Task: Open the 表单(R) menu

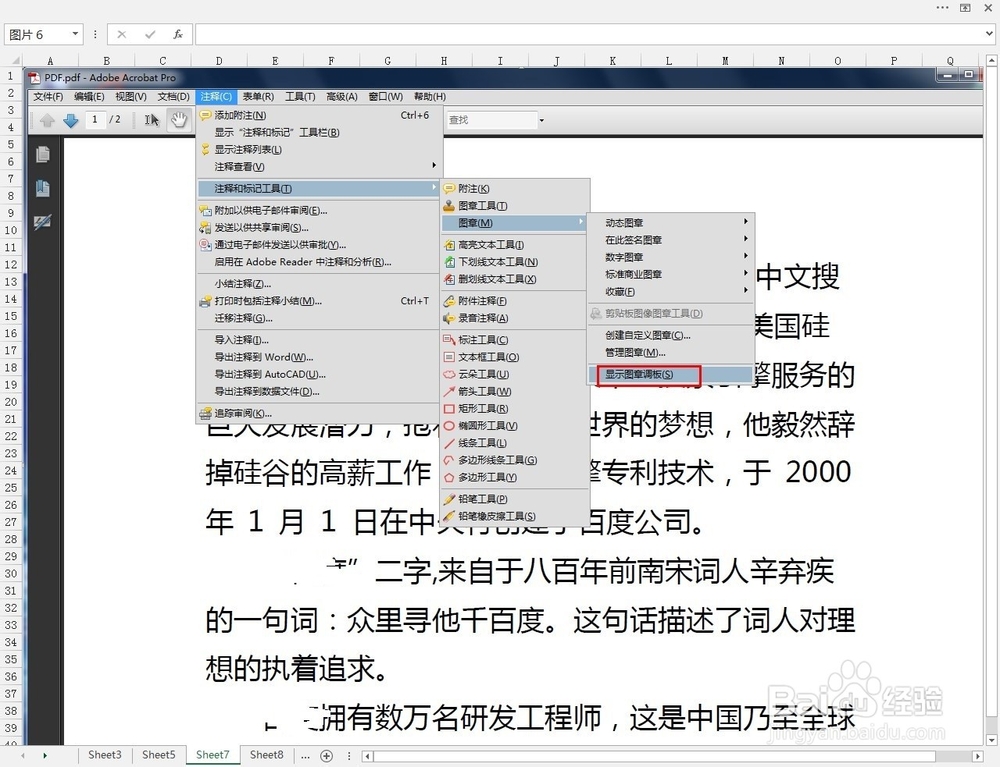Action: tap(258, 97)
